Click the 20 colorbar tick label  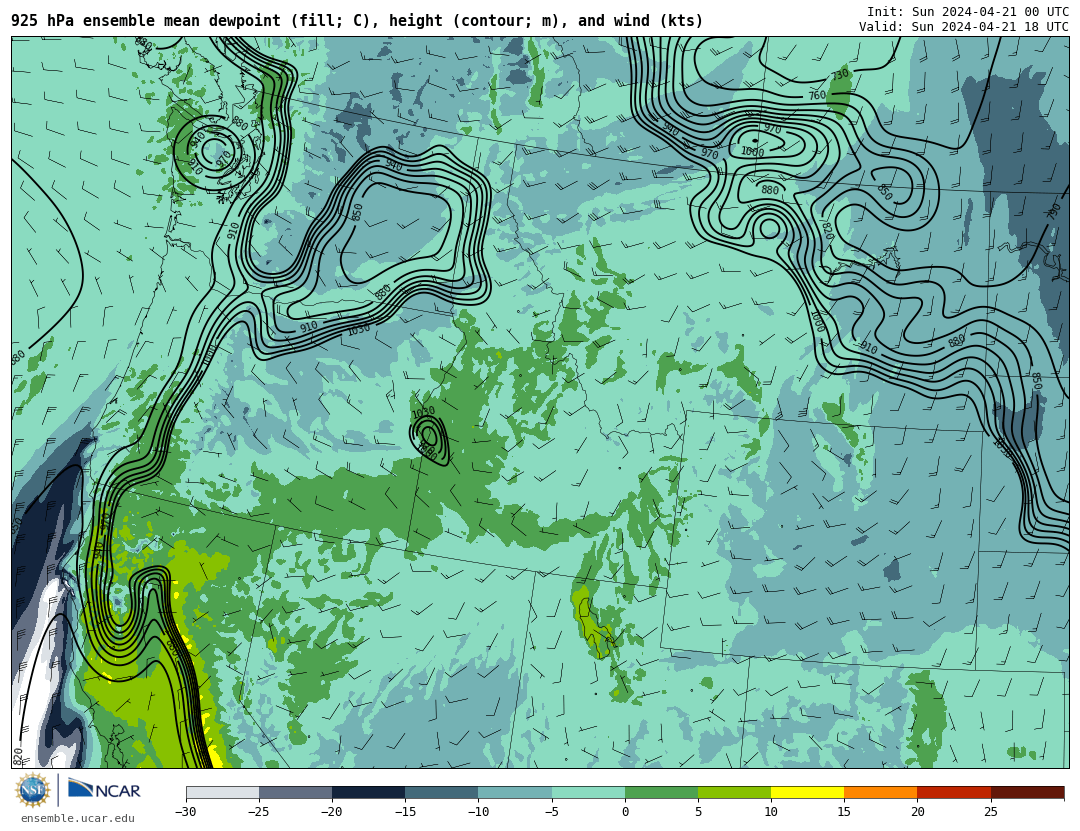pos(917,812)
